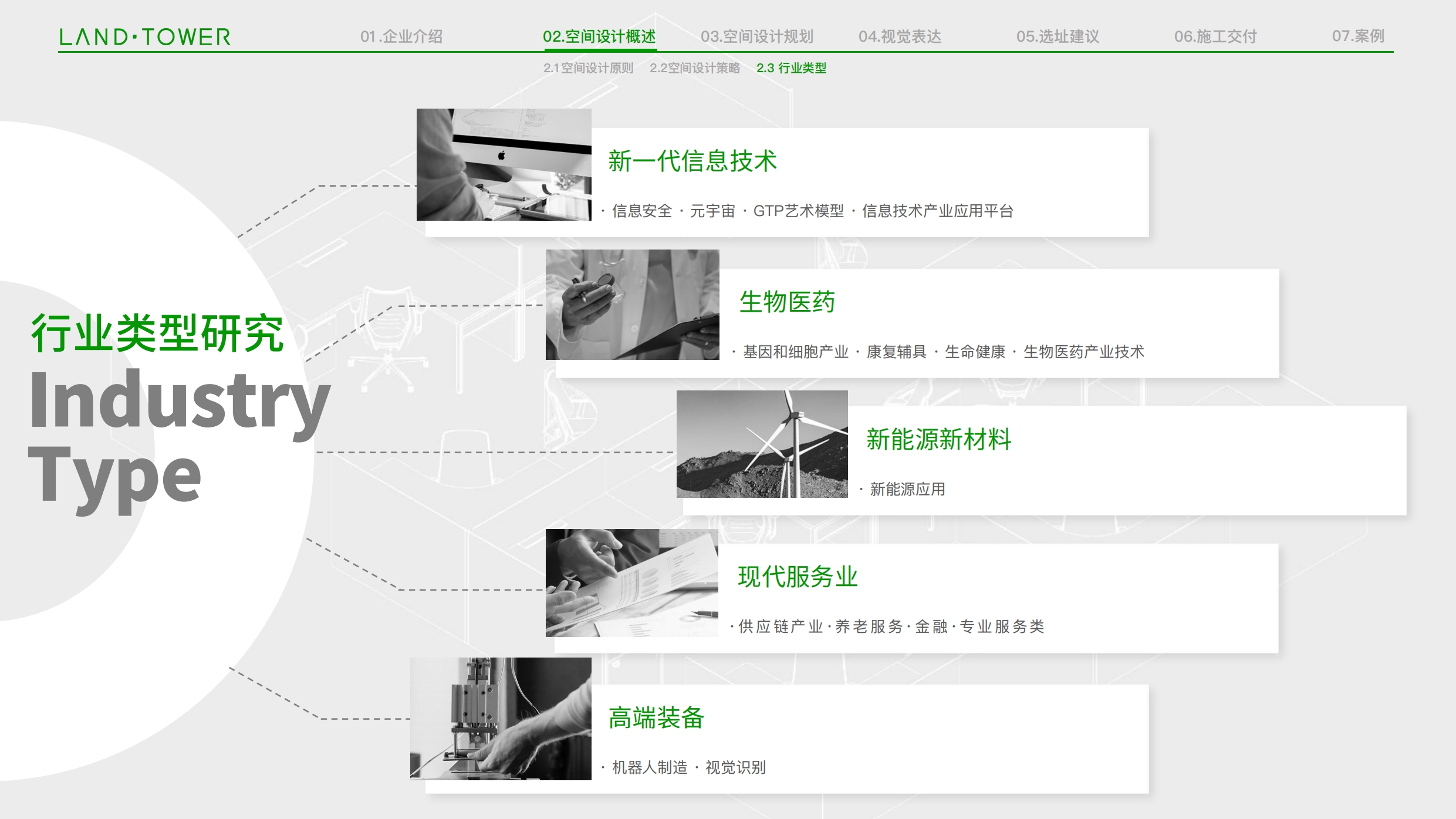Click the machine photo for 高端装备

[501, 719]
